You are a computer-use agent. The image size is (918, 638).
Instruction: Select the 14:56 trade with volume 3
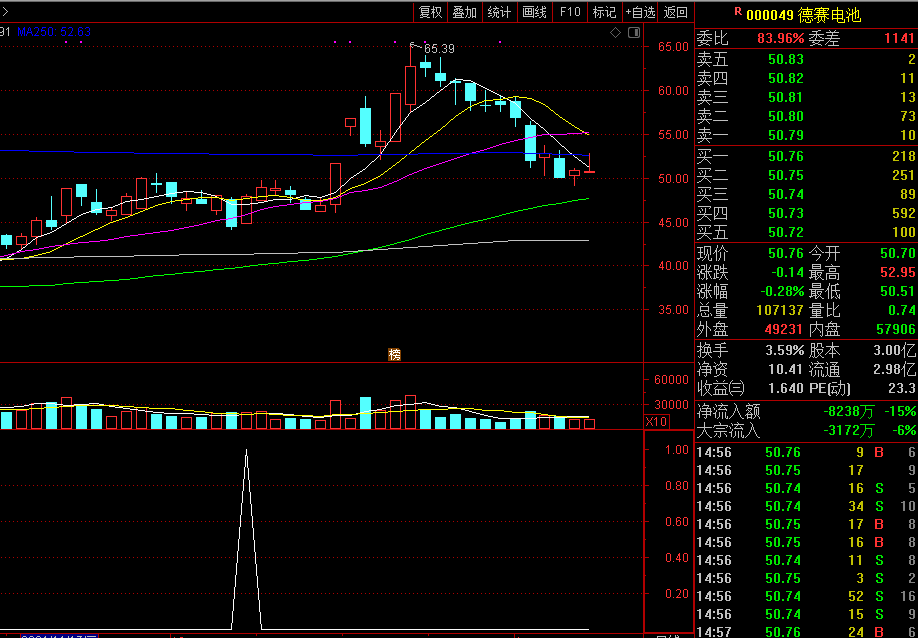[806, 578]
